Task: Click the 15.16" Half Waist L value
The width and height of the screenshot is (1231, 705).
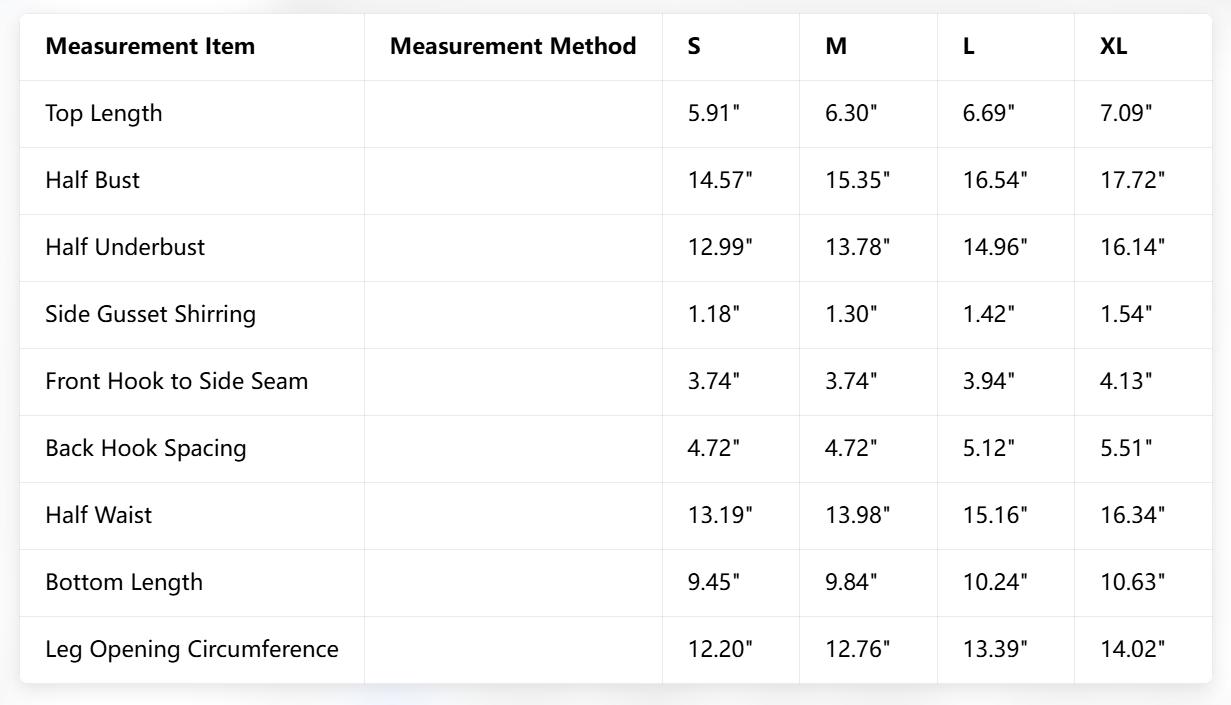Action: click(x=995, y=515)
